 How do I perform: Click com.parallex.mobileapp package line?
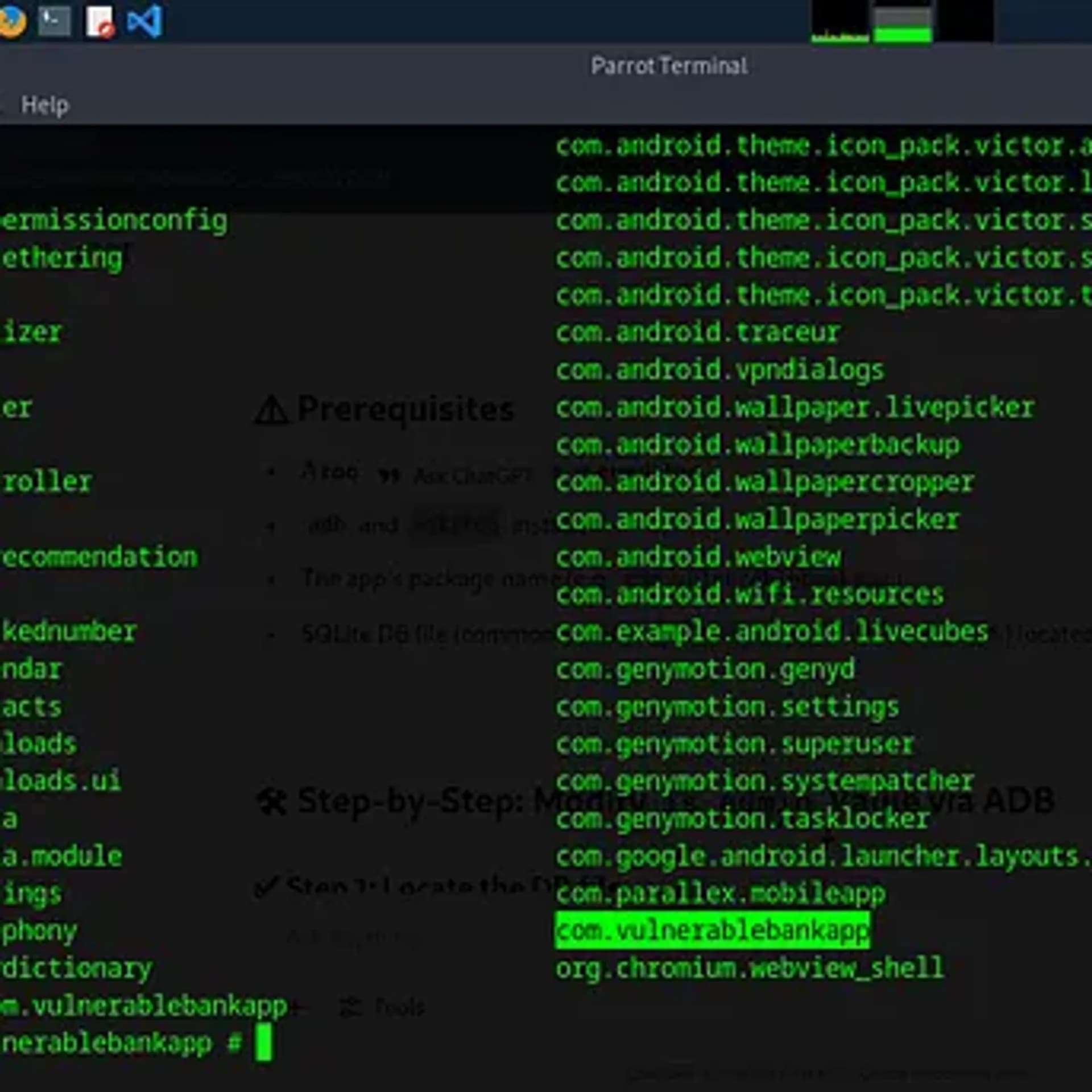721,894
